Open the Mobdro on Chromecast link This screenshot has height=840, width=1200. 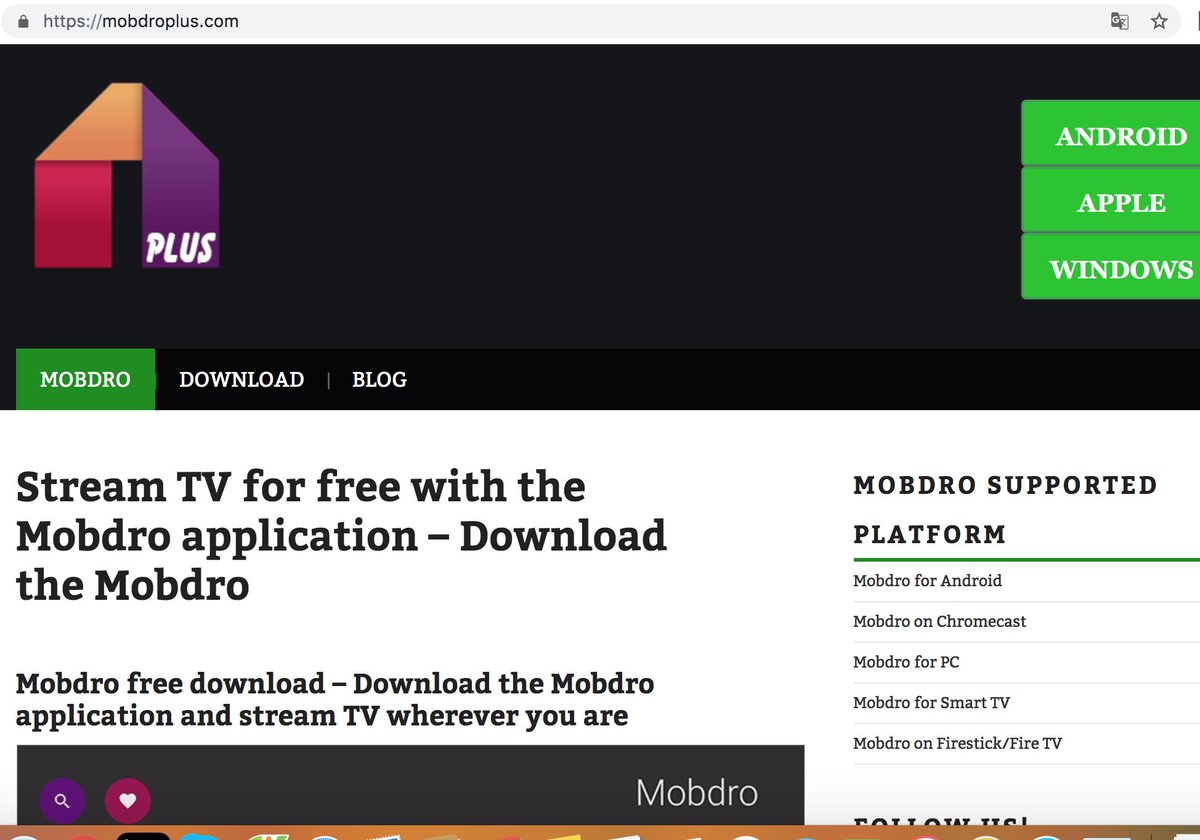click(x=940, y=621)
